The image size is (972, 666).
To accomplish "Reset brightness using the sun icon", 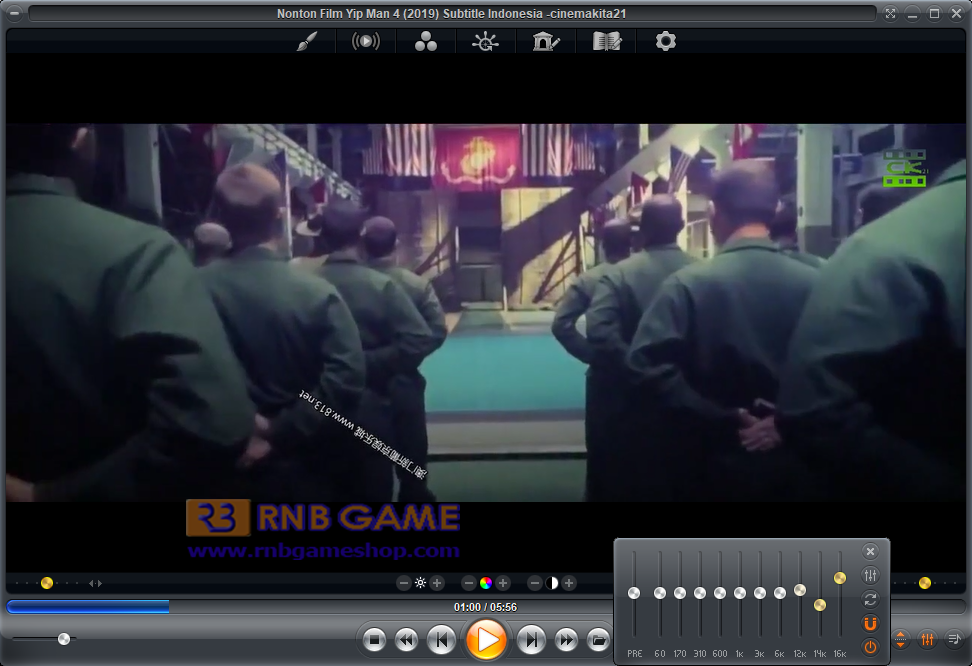I will 420,583.
